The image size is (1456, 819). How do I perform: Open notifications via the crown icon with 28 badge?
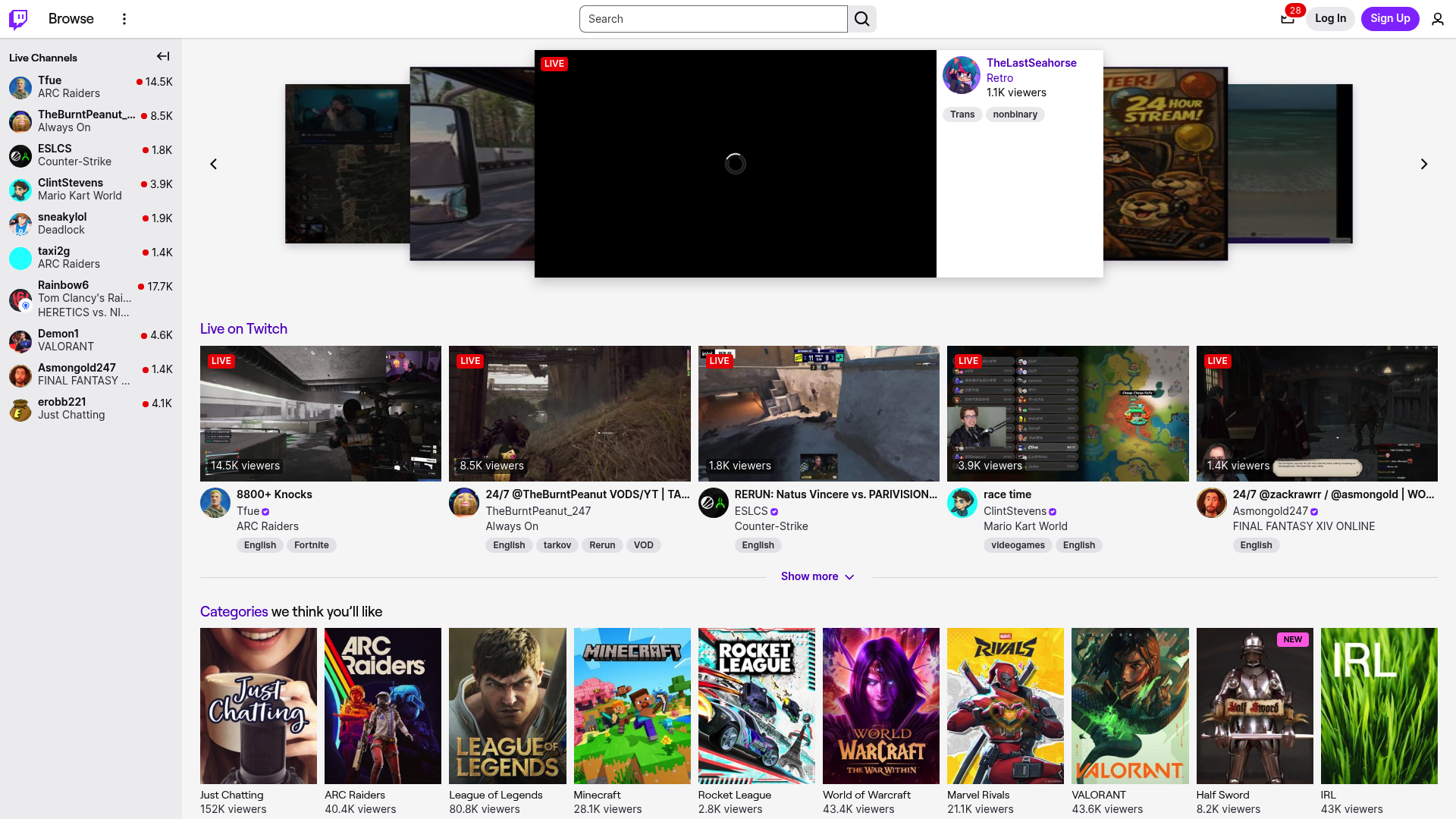[1287, 18]
